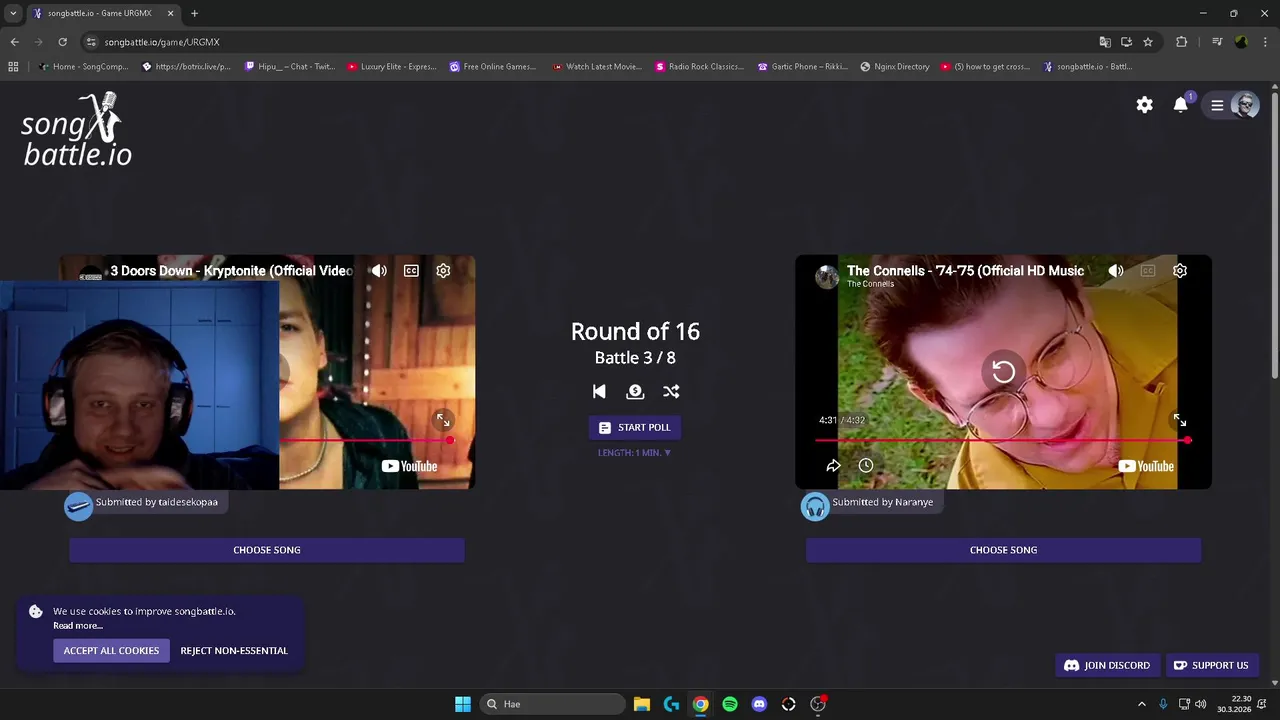
Task: Open media controls in Chrome toolbar
Action: click(1217, 42)
